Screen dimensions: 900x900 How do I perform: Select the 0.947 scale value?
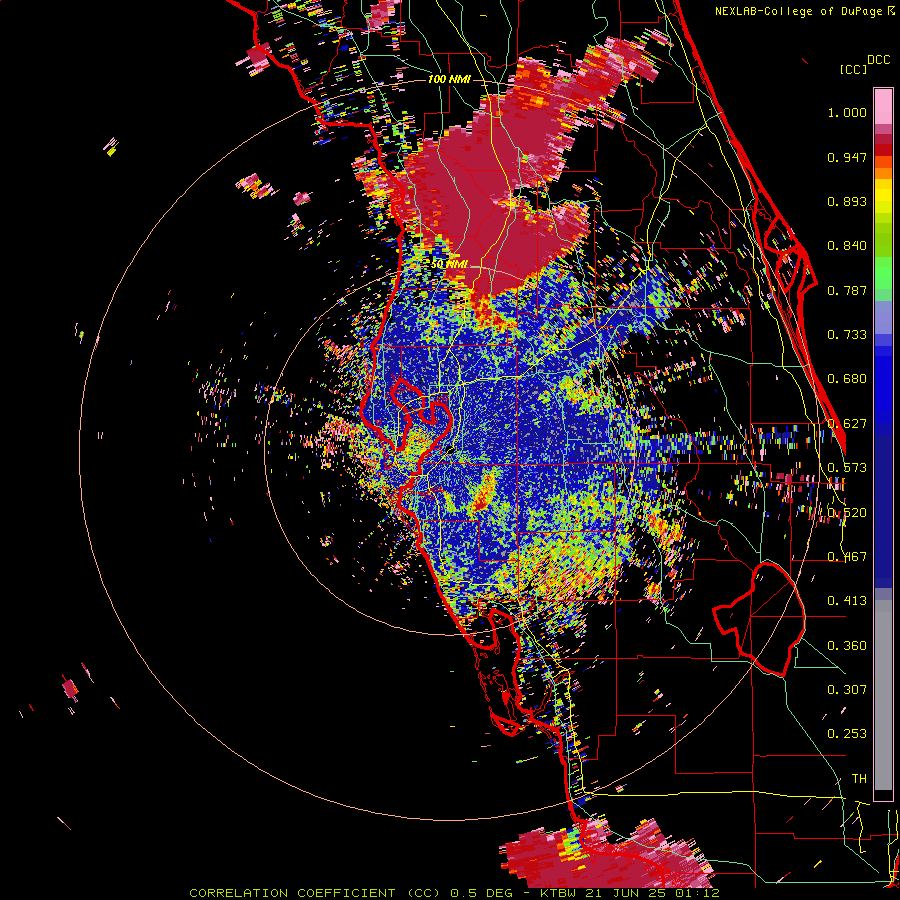point(847,157)
